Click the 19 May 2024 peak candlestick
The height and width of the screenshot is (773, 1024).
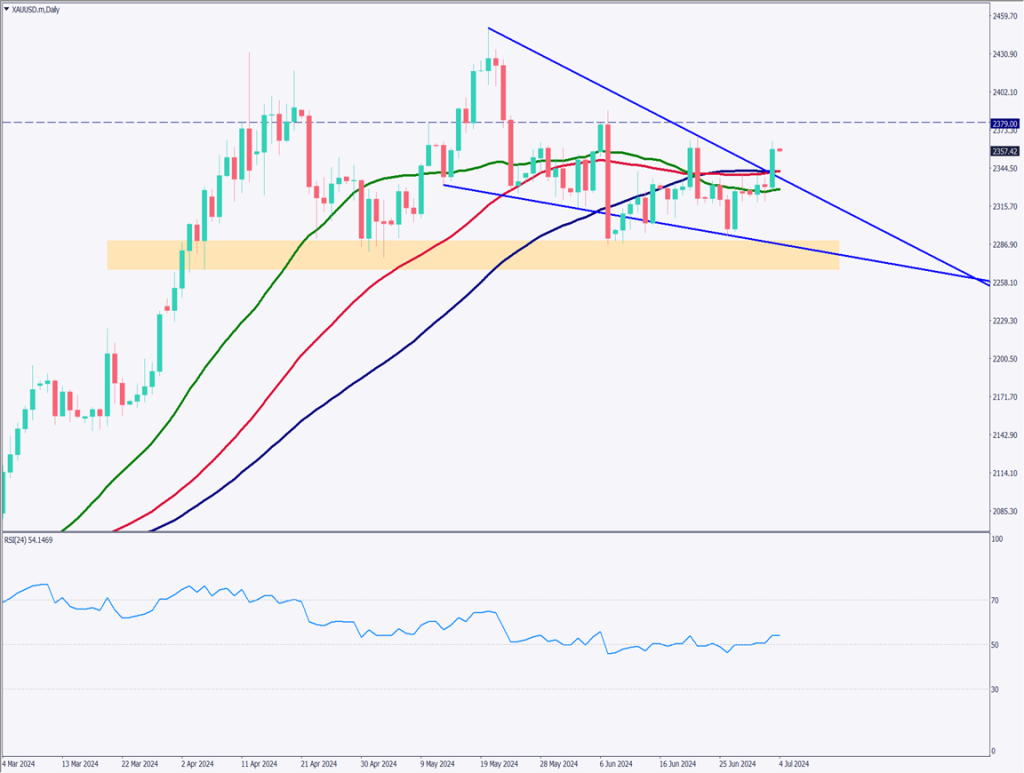[x=489, y=63]
